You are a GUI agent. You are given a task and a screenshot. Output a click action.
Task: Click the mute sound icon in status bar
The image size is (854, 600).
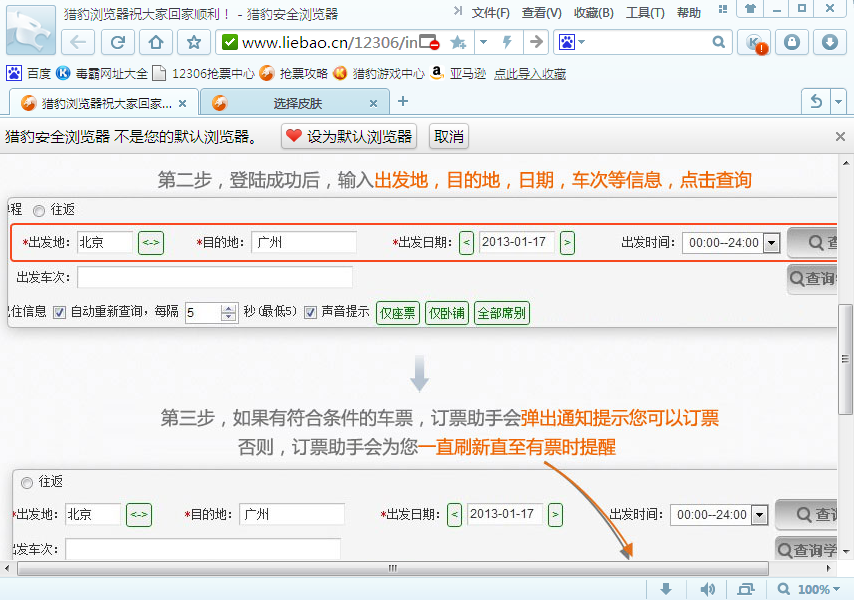tap(708, 589)
